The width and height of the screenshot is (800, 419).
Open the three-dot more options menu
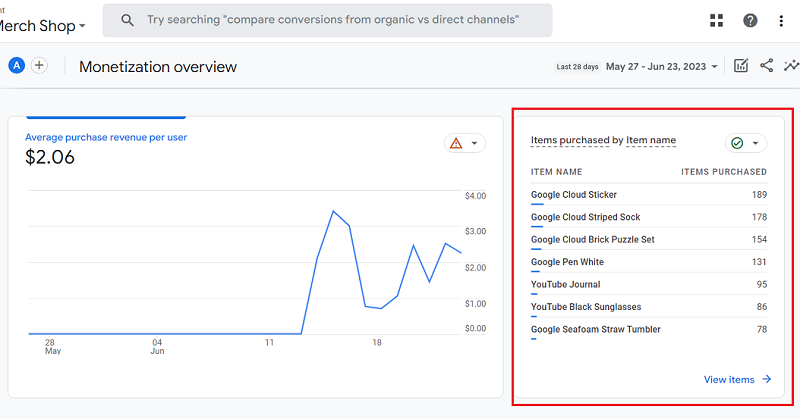coord(781,21)
